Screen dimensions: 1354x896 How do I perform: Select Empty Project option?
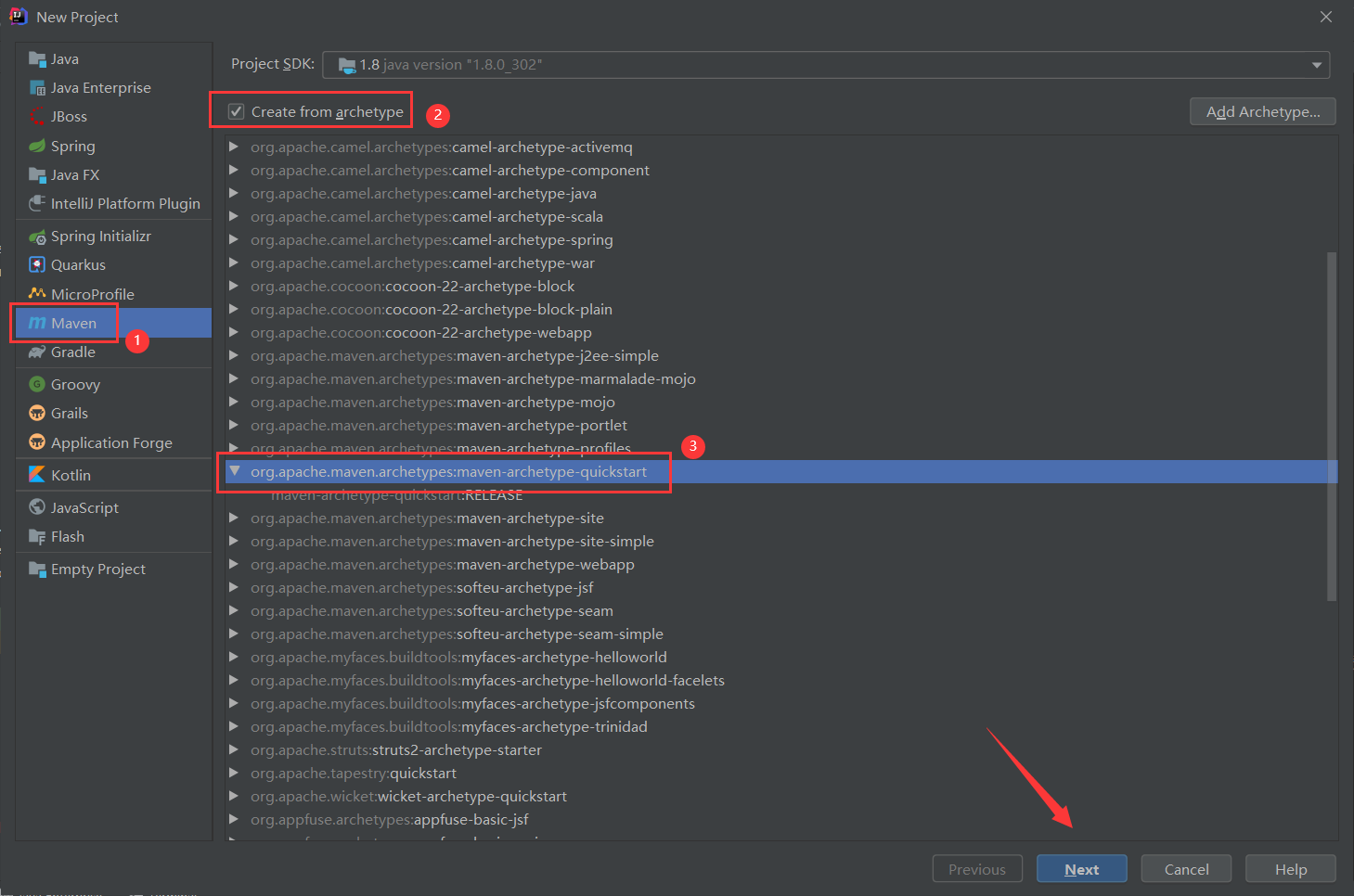pyautogui.click(x=113, y=569)
